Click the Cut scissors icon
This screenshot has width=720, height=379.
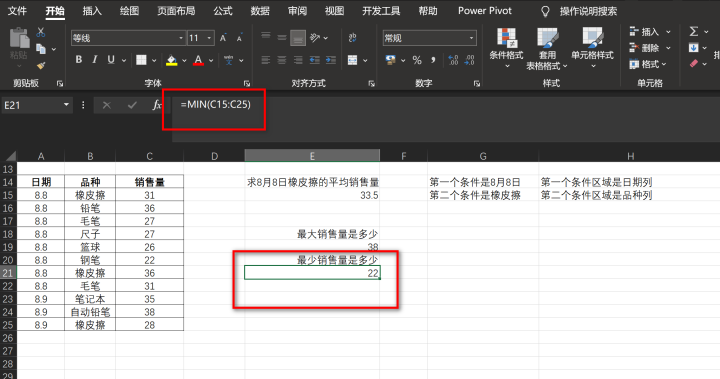[x=41, y=32]
